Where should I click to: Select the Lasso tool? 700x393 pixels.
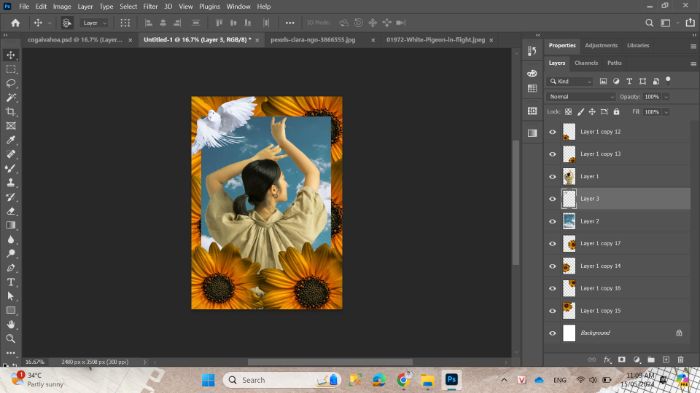coord(11,84)
